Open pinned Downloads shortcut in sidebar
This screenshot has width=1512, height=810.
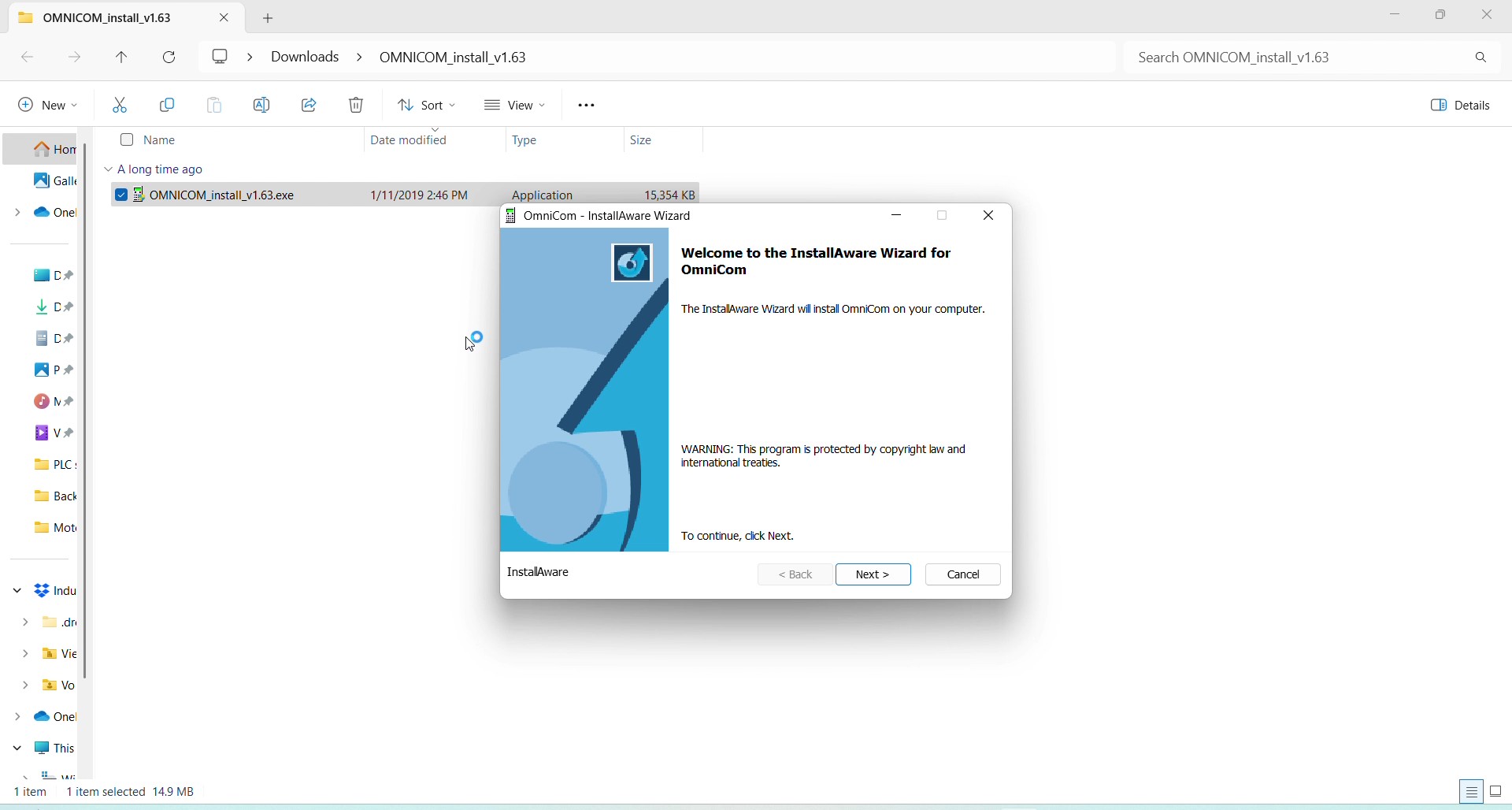tap(54, 307)
